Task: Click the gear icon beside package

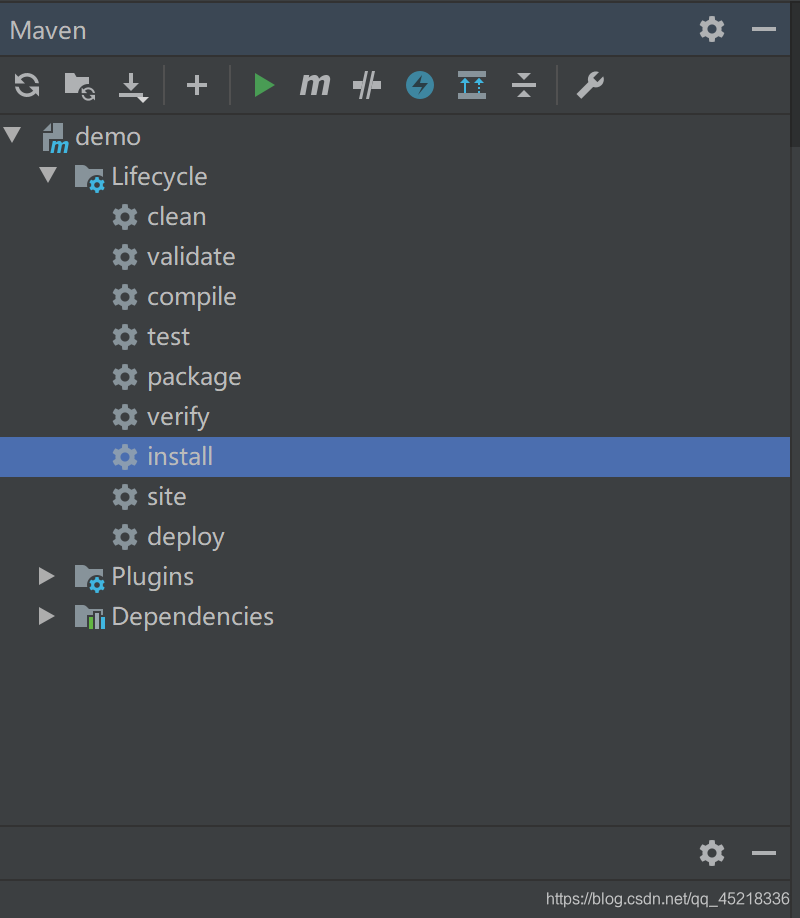Action: point(125,377)
